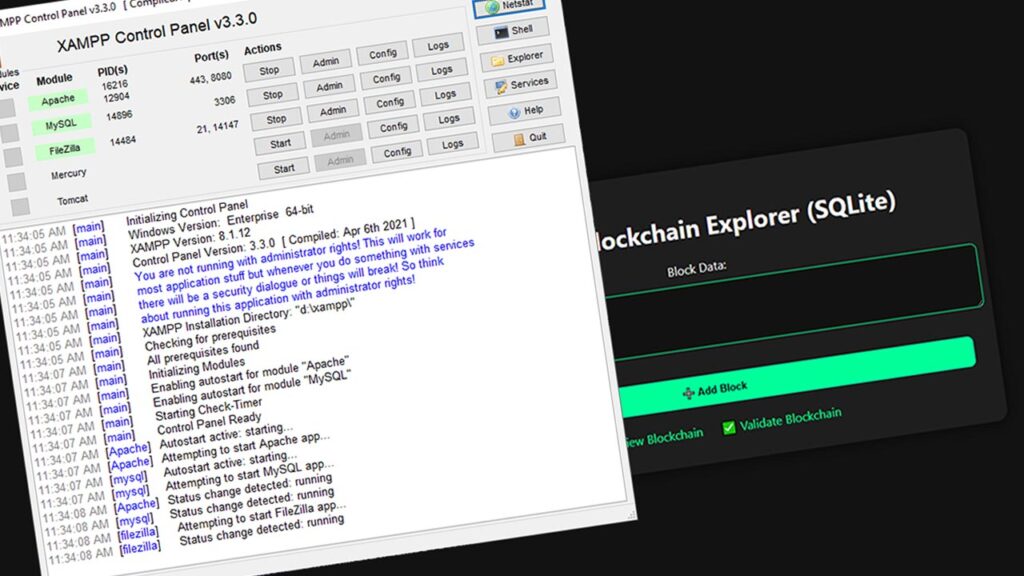Click log line 'XAMPP Version: 8.1.12'
The width and height of the screenshot is (1024, 576).
pos(190,241)
